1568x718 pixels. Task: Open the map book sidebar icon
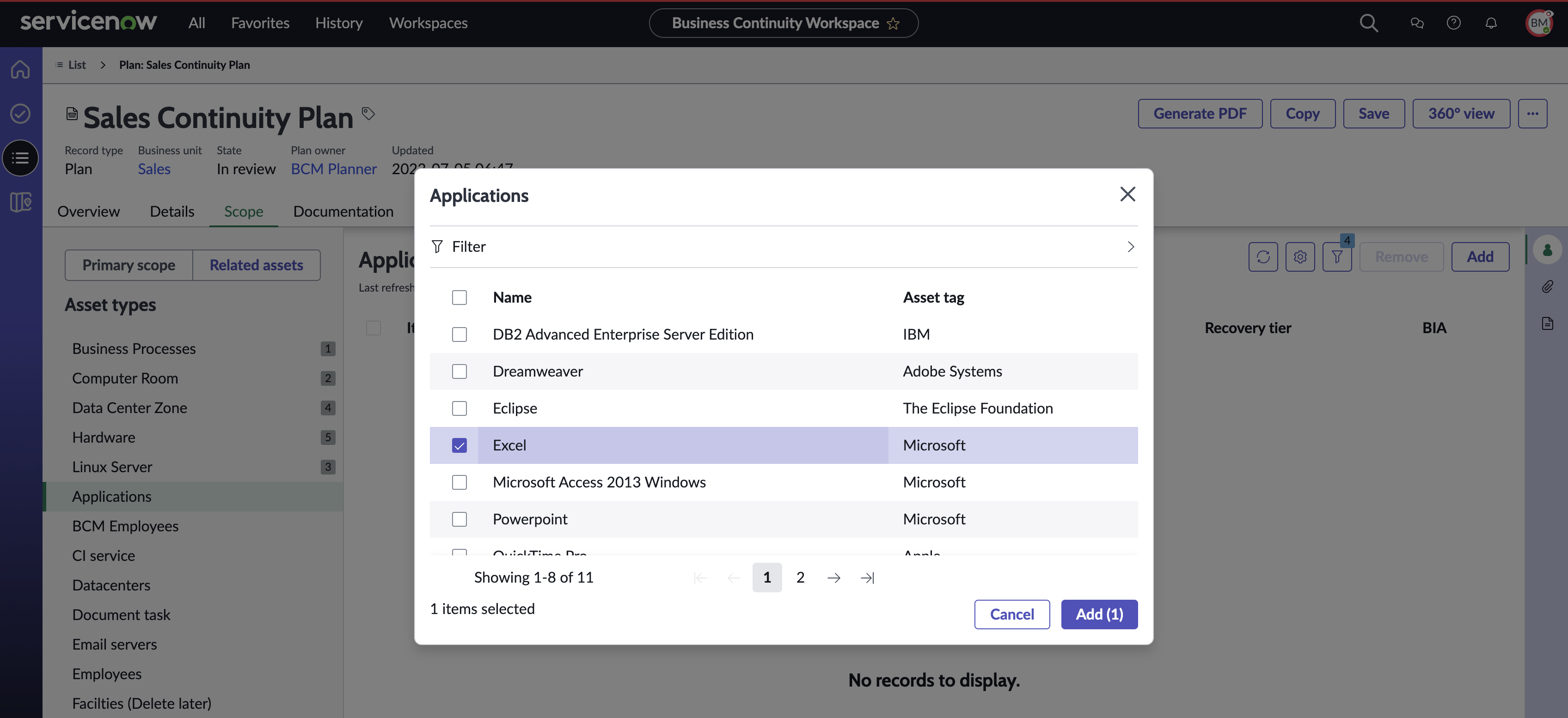tap(20, 202)
